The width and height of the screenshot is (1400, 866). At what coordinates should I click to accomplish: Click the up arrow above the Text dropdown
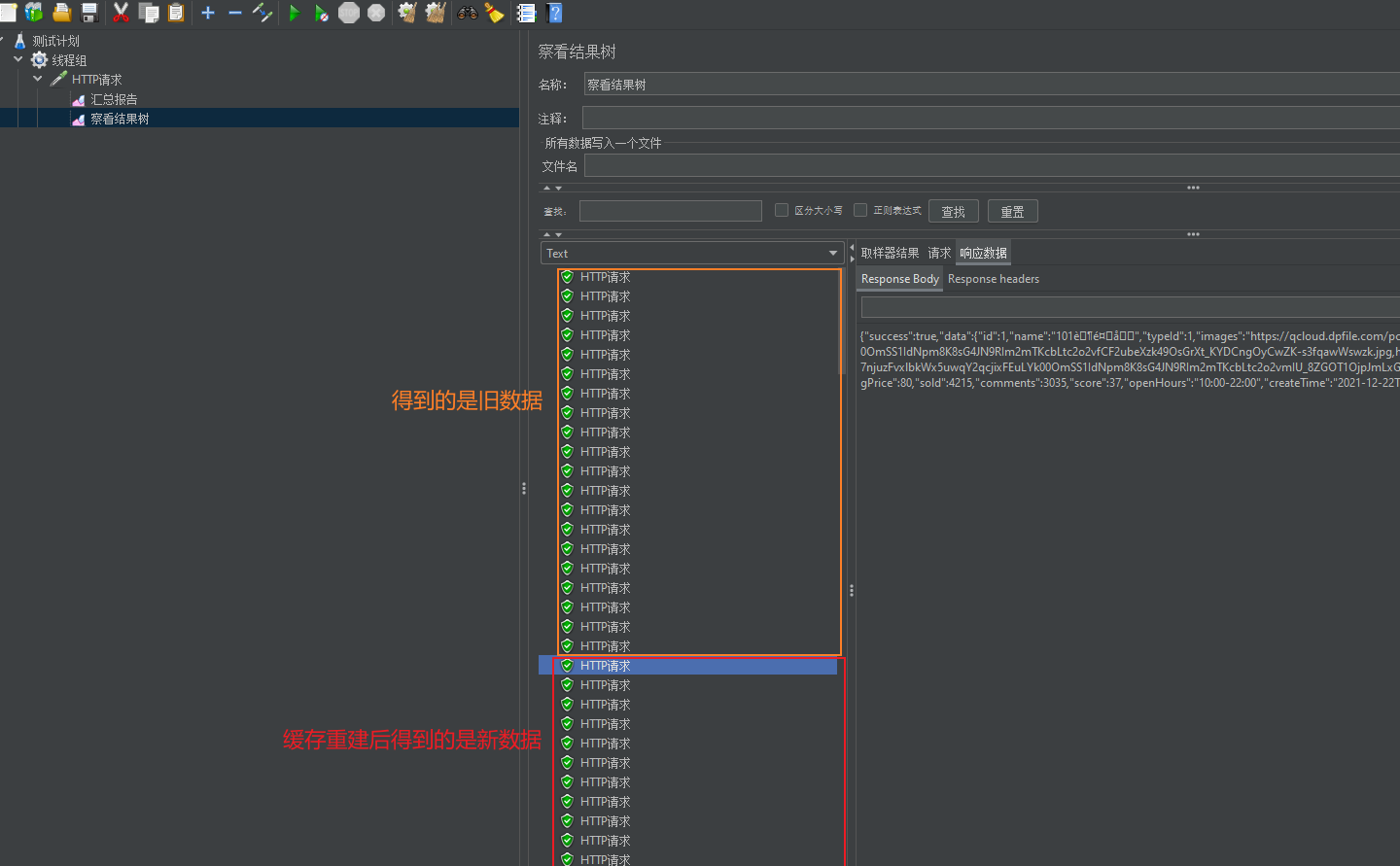(x=547, y=234)
